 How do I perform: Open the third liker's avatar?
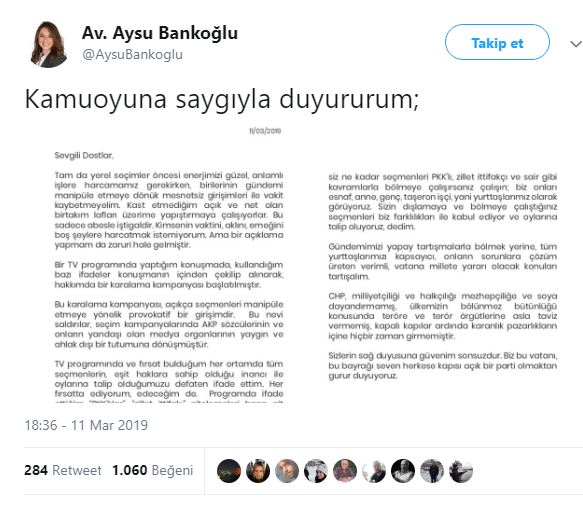tap(287, 471)
